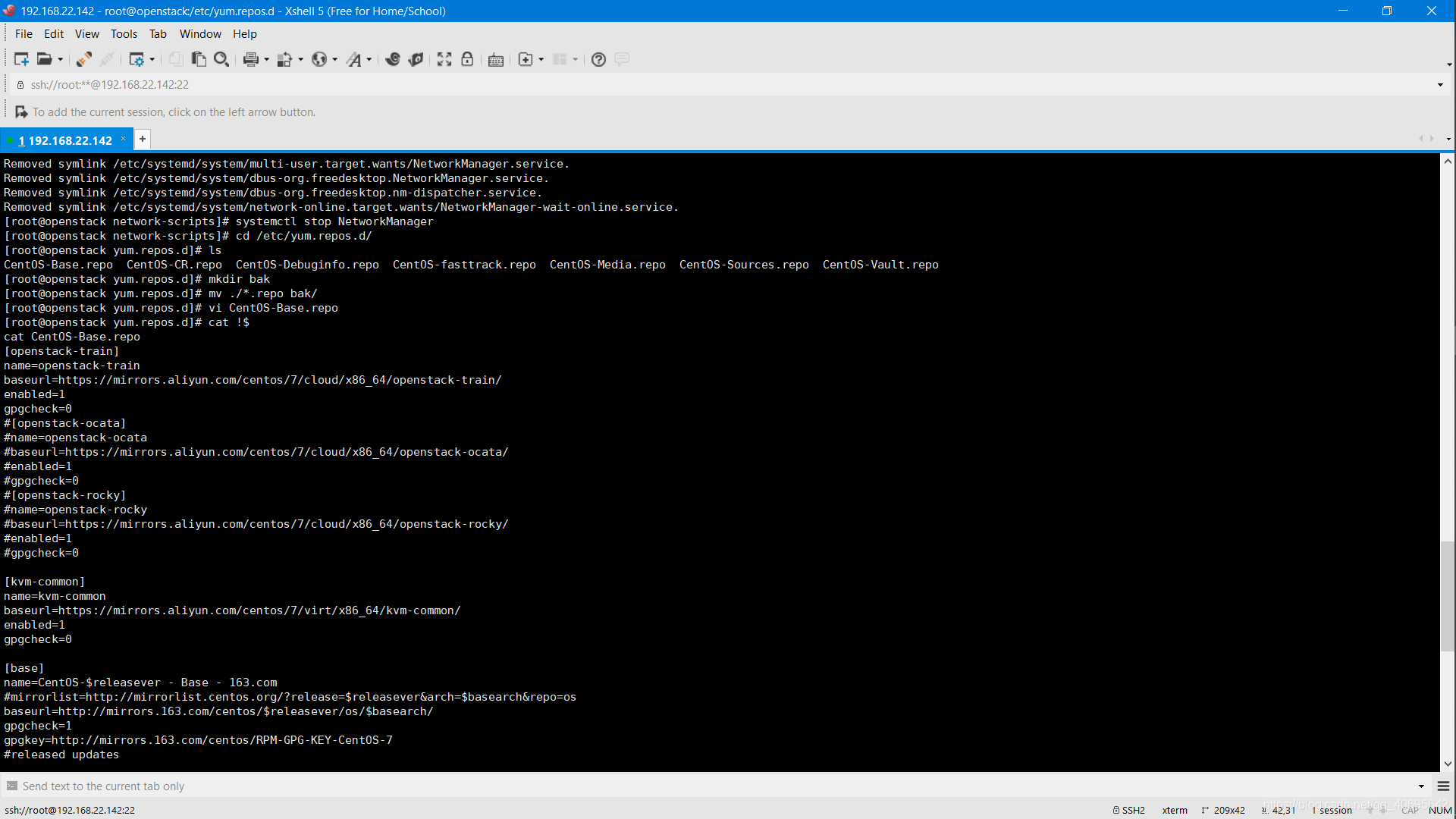This screenshot has height=819, width=1456.
Task: Open the Help menu
Action: [244, 34]
